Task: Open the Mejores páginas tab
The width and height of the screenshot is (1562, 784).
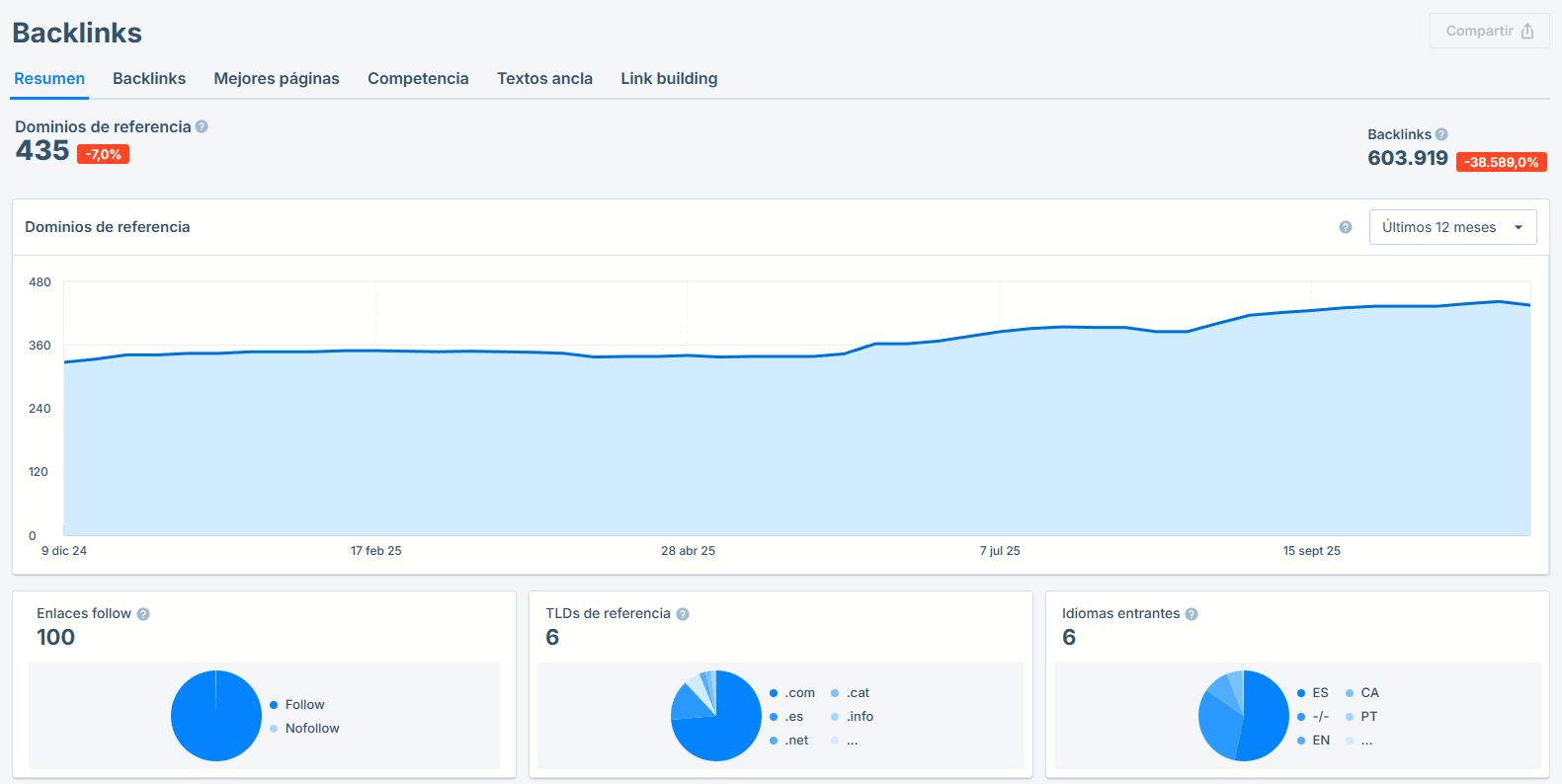Action: 277,79
